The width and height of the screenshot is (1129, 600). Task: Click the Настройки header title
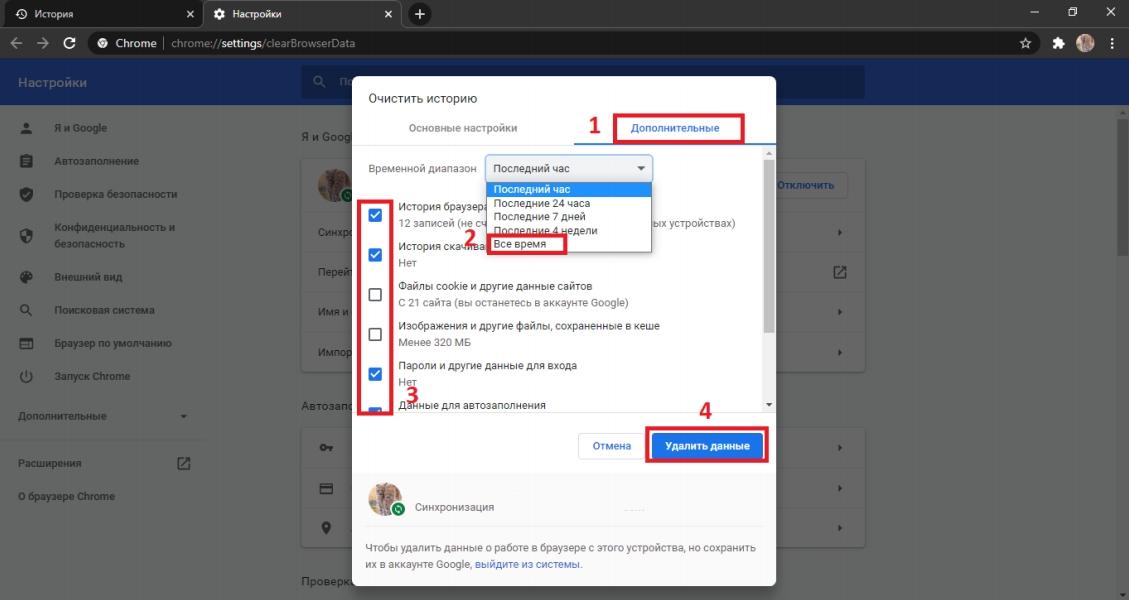[53, 83]
